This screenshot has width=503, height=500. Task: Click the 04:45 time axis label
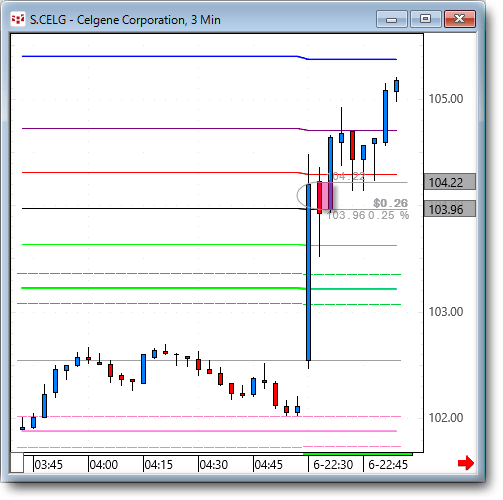point(269,465)
